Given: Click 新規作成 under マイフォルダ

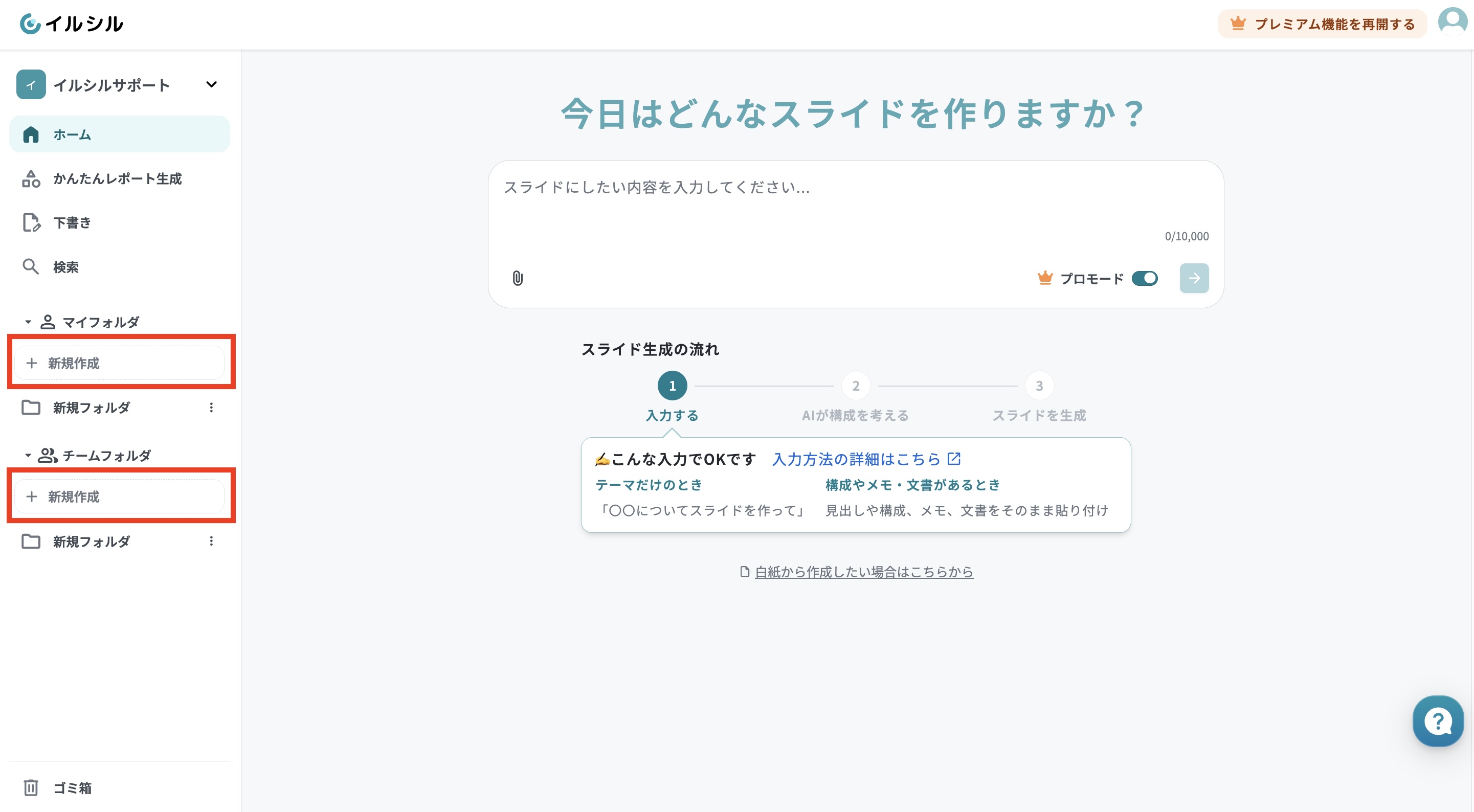Looking at the screenshot, I should [x=119, y=363].
